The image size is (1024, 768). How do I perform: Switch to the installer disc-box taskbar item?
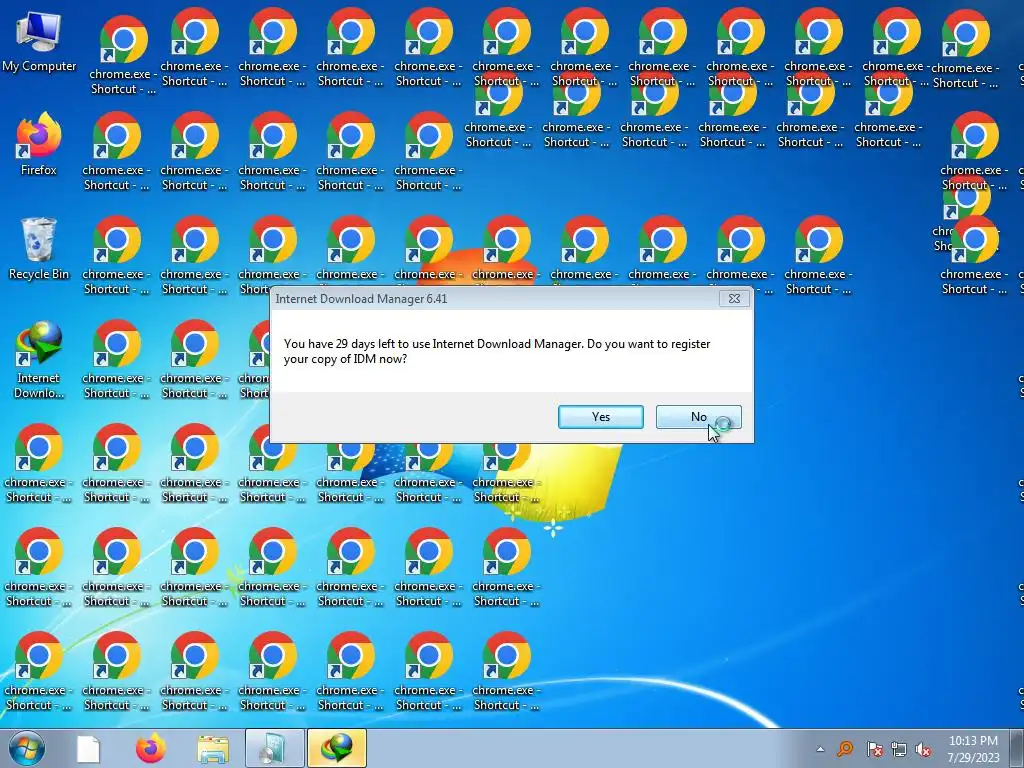(x=275, y=748)
